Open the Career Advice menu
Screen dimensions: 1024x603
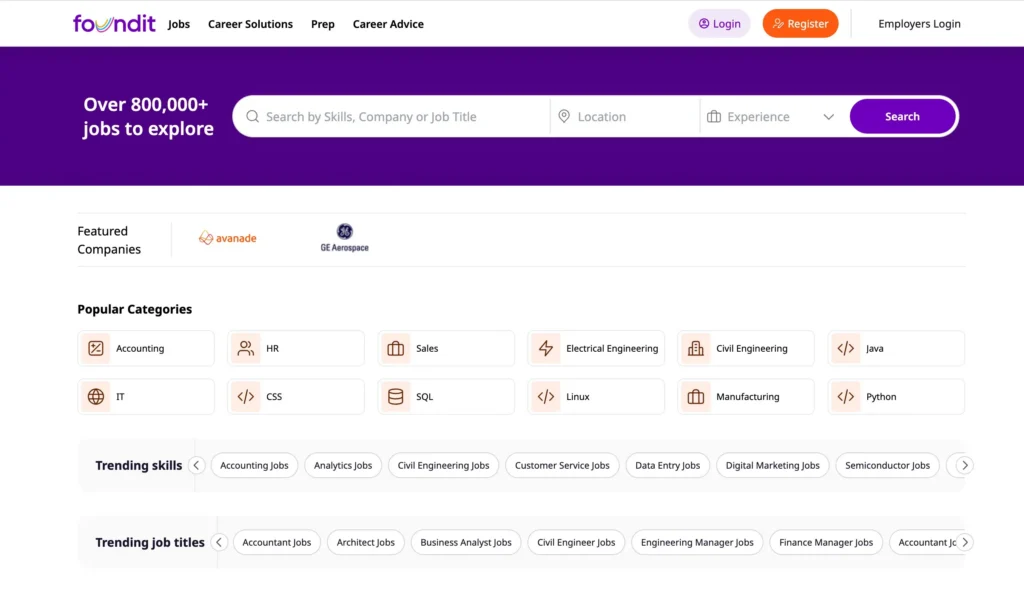pos(388,24)
